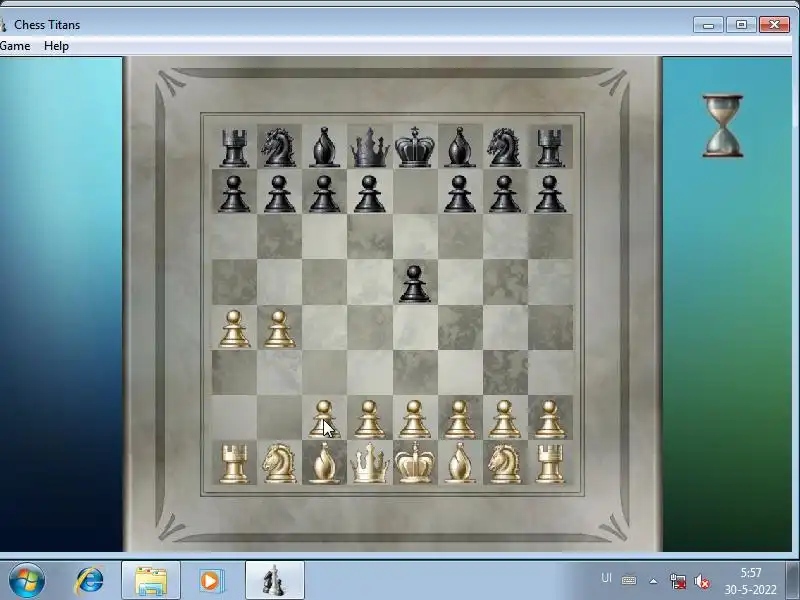Select the white rook on h1
The height and width of the screenshot is (600, 800).
point(550,464)
